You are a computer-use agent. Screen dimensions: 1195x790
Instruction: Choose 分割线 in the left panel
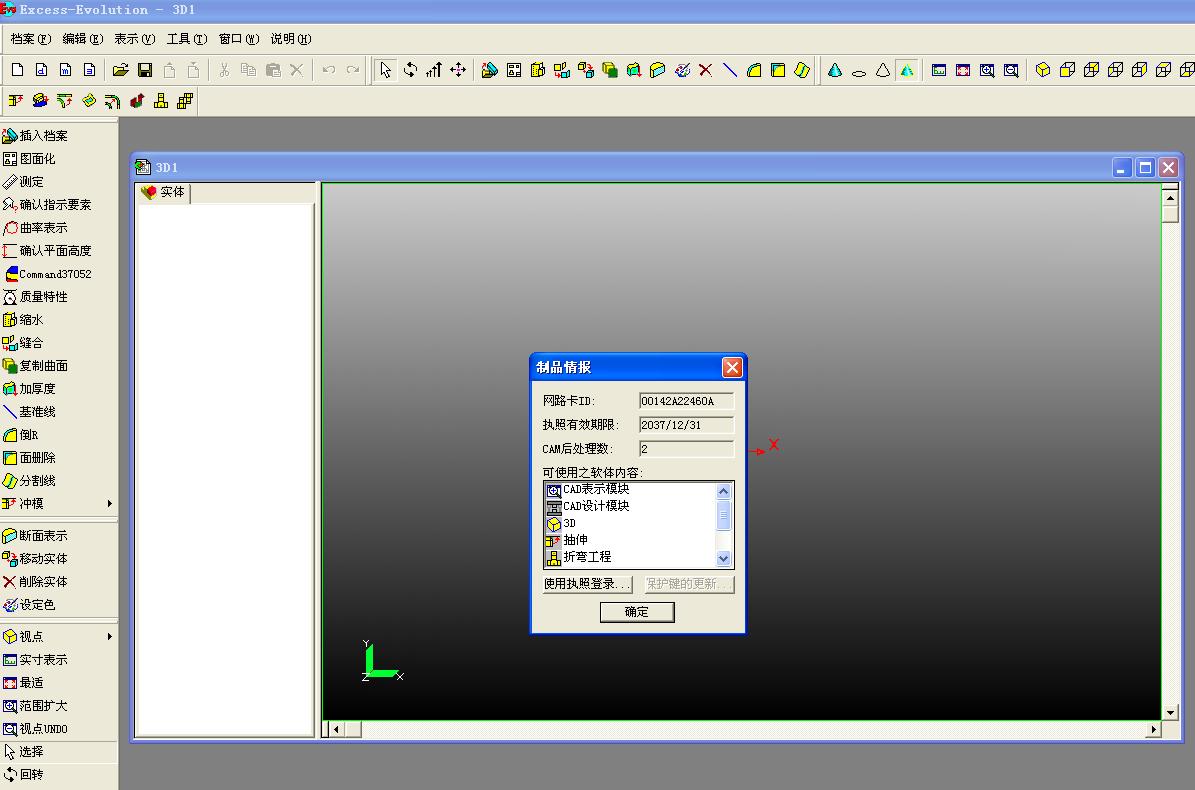[29, 481]
